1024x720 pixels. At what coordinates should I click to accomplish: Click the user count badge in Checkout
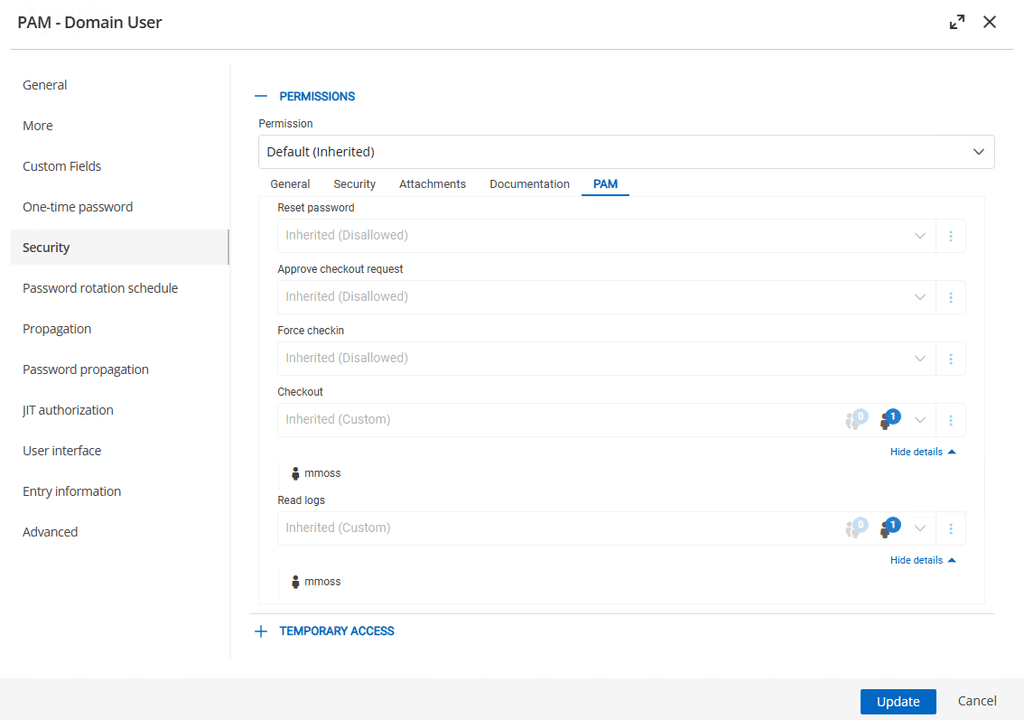pos(888,420)
